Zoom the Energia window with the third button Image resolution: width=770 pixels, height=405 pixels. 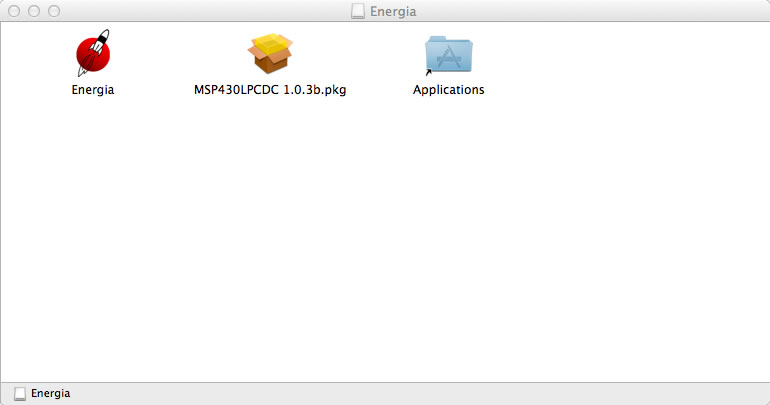pos(54,11)
